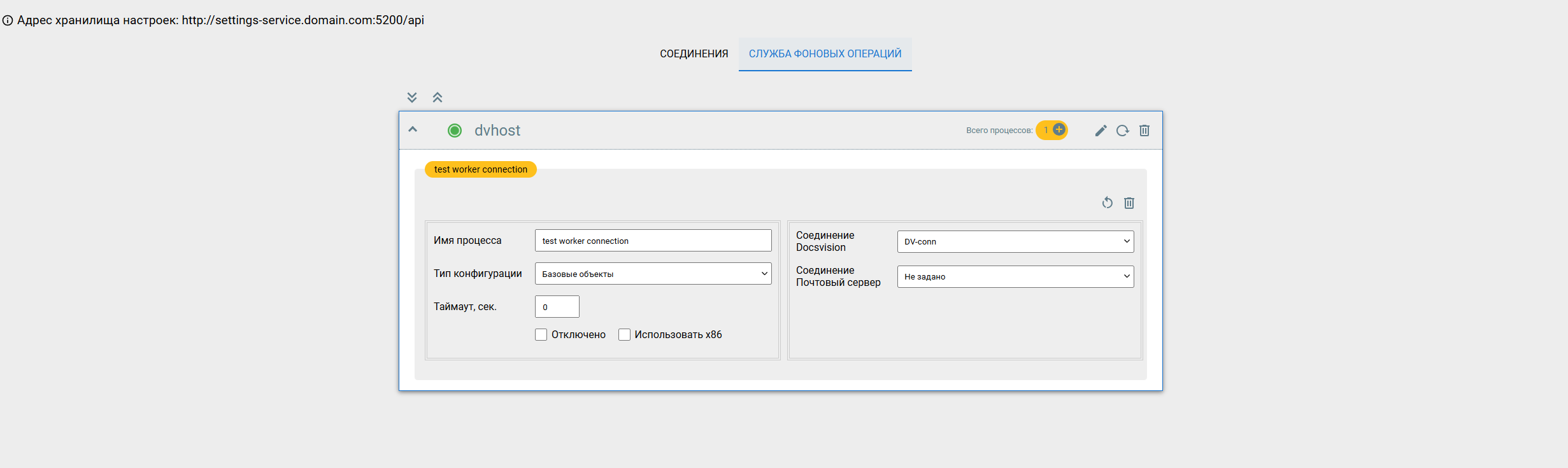This screenshot has height=468, width=1568.
Task: Click the settings storage address text
Action: 220,20
